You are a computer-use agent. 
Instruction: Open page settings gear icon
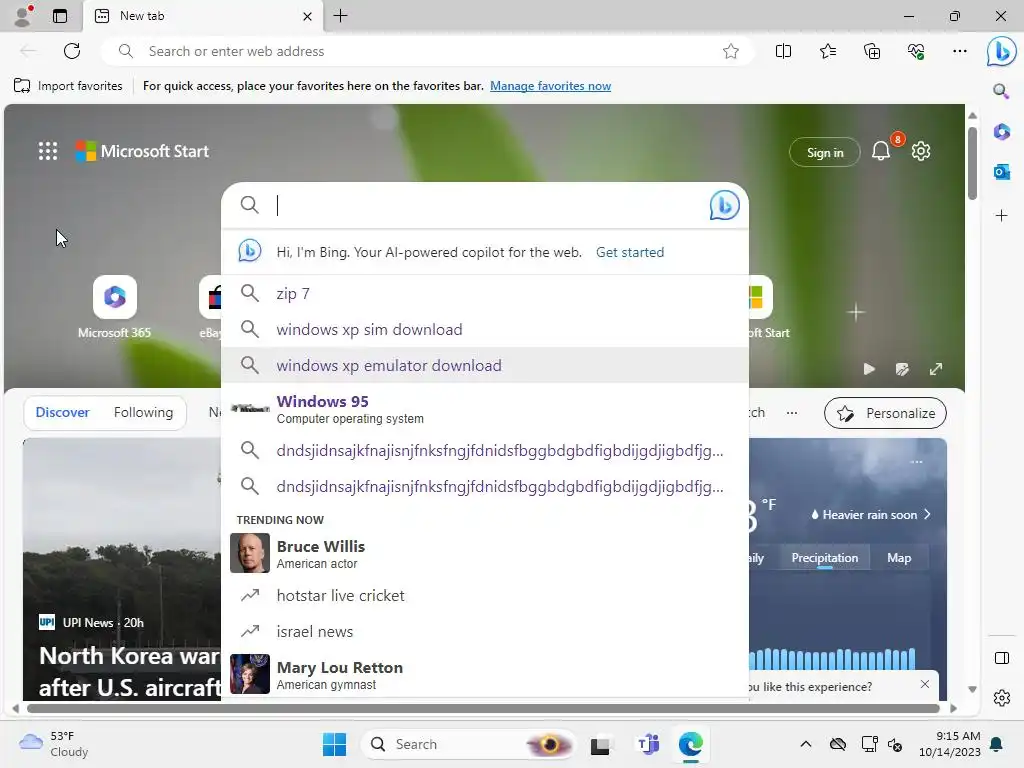click(921, 151)
